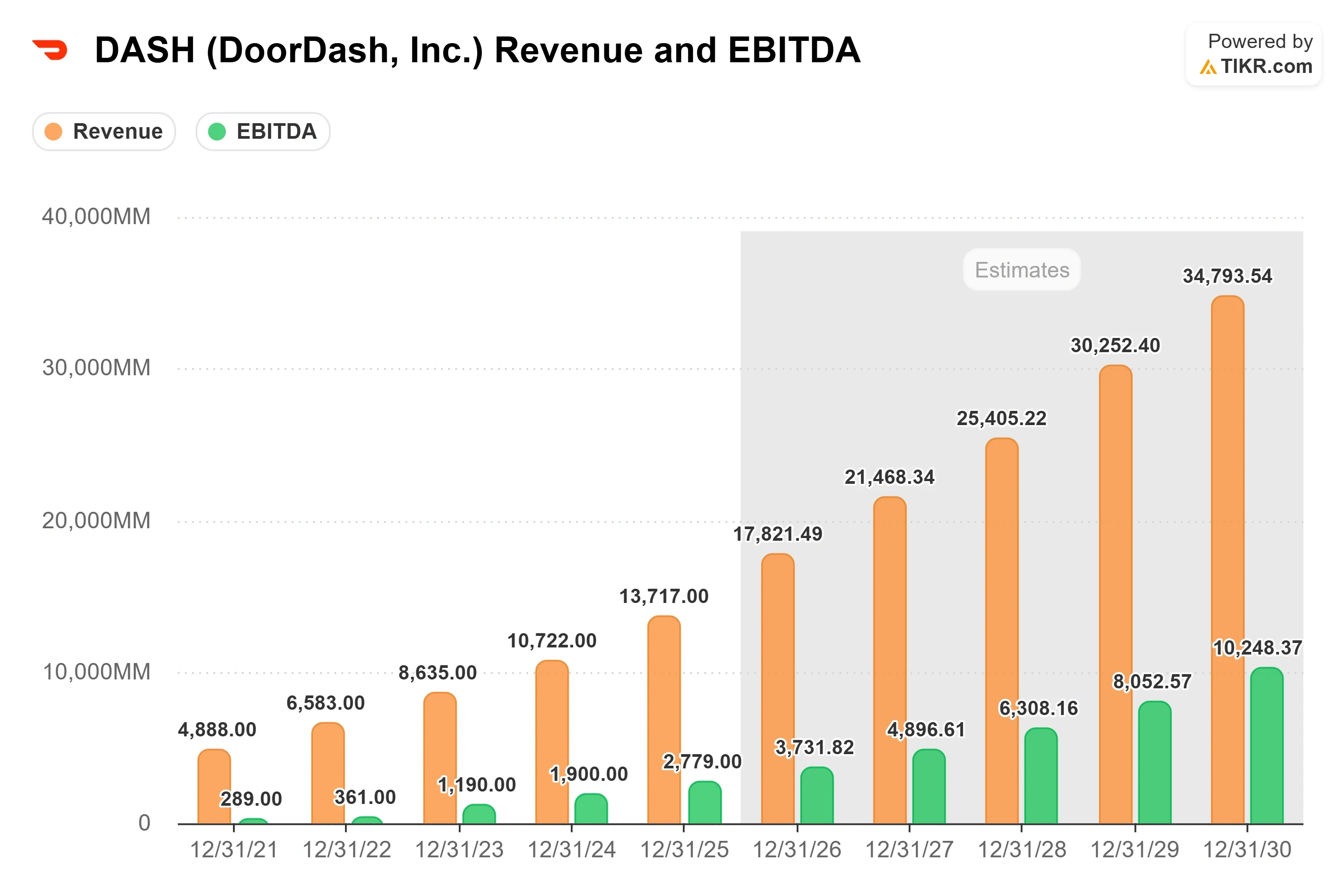Select the 12/31/24 revenue bar
Viewport: 1344px width, 896px height.
[x=552, y=742]
